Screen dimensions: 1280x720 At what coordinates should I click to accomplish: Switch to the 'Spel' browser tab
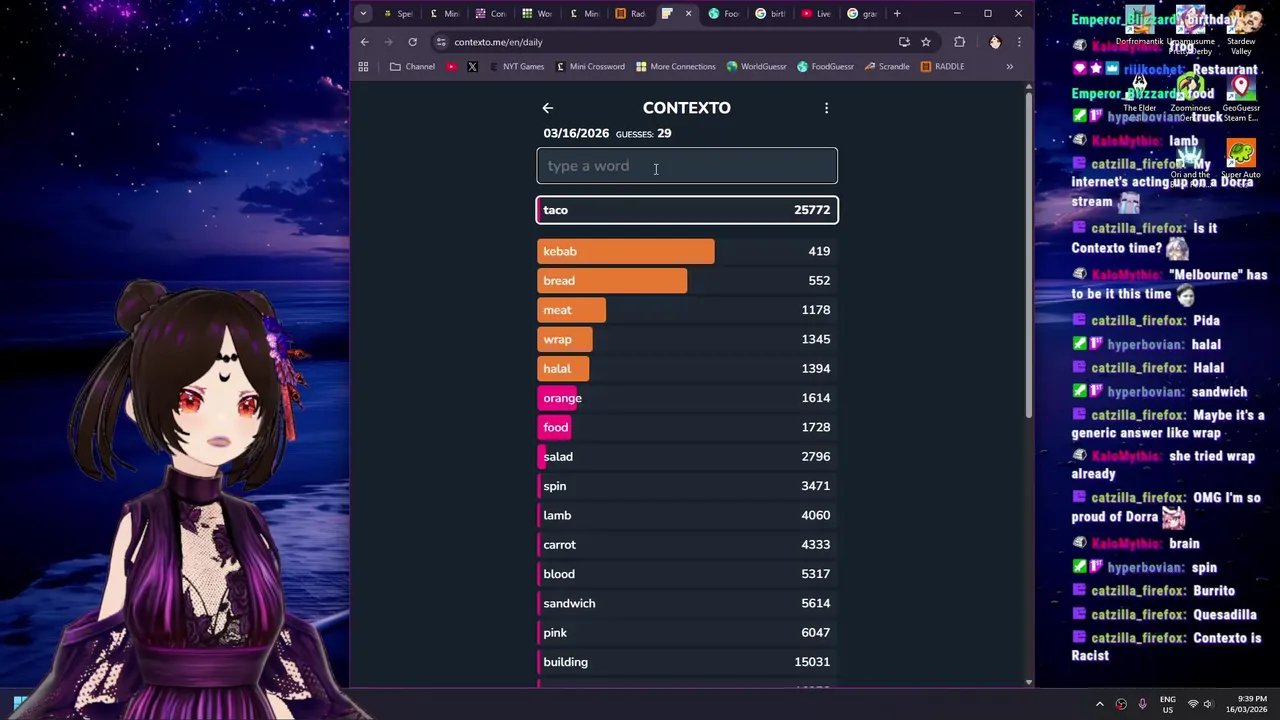click(x=396, y=13)
